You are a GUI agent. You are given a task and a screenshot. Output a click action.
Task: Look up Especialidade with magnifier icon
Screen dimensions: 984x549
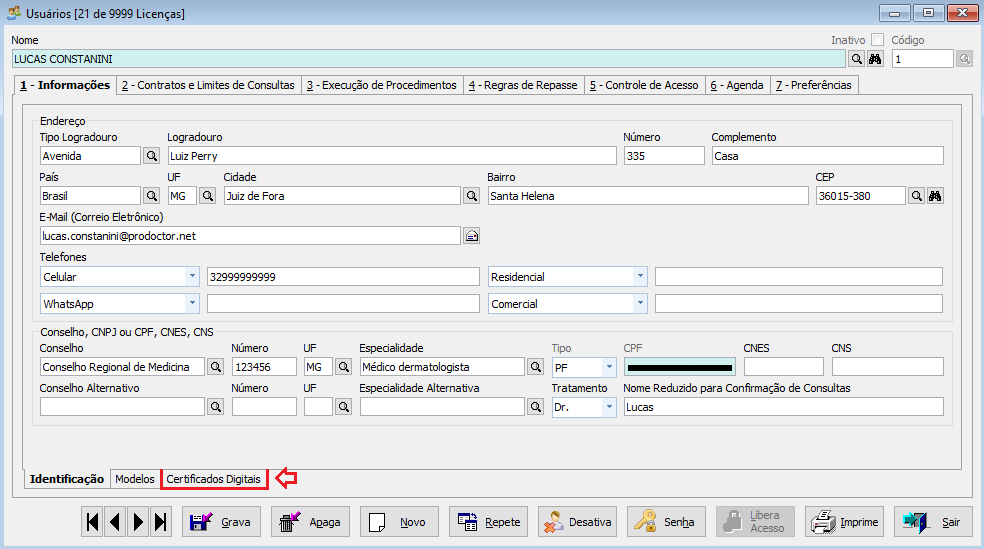535,367
